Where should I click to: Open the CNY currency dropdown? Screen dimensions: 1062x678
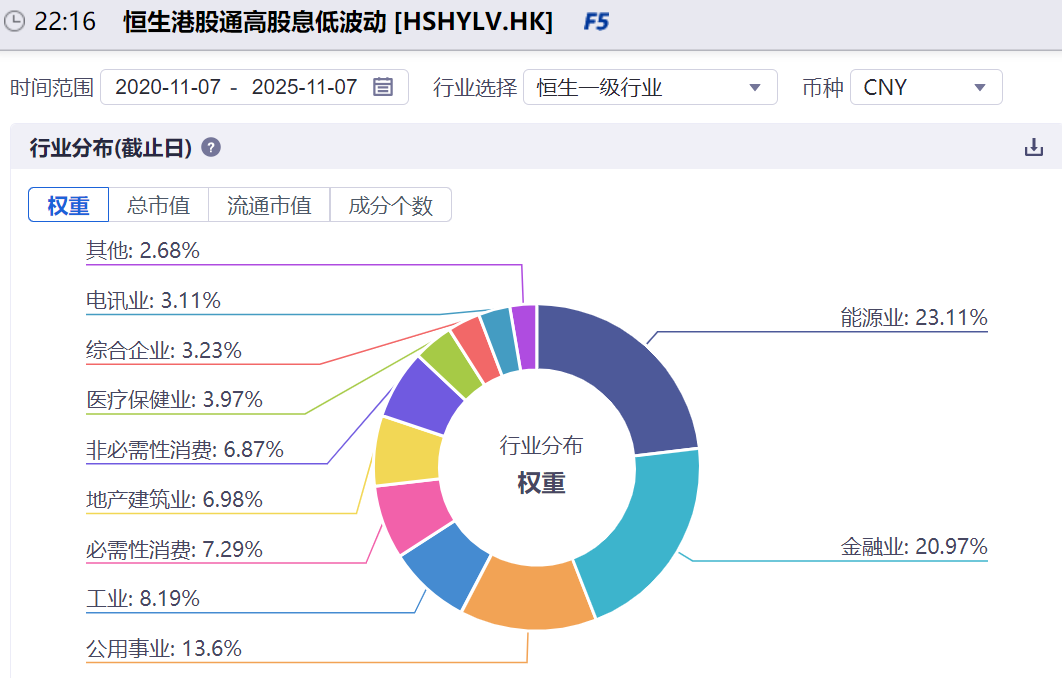coord(926,87)
